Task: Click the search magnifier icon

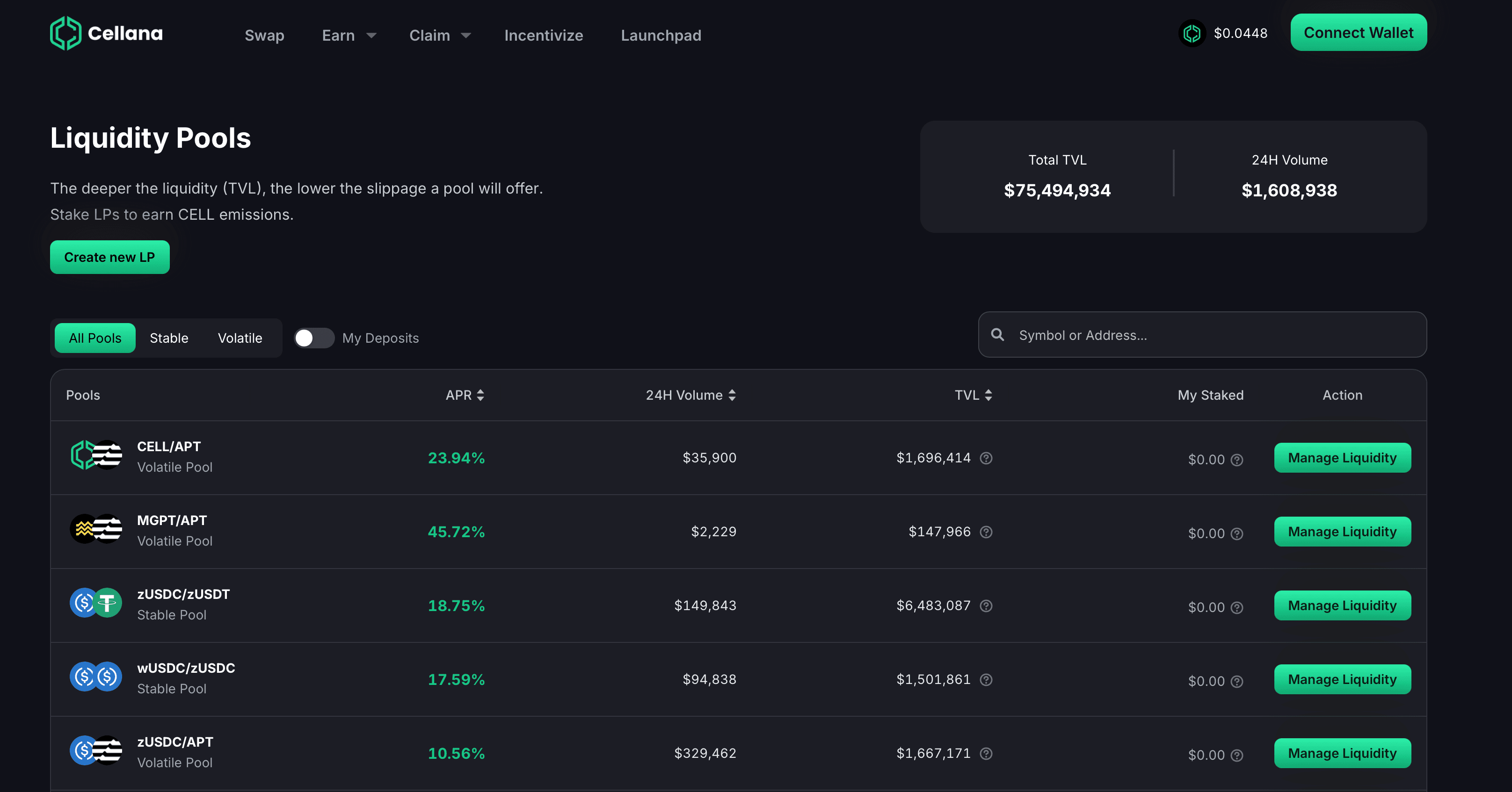Action: (997, 335)
